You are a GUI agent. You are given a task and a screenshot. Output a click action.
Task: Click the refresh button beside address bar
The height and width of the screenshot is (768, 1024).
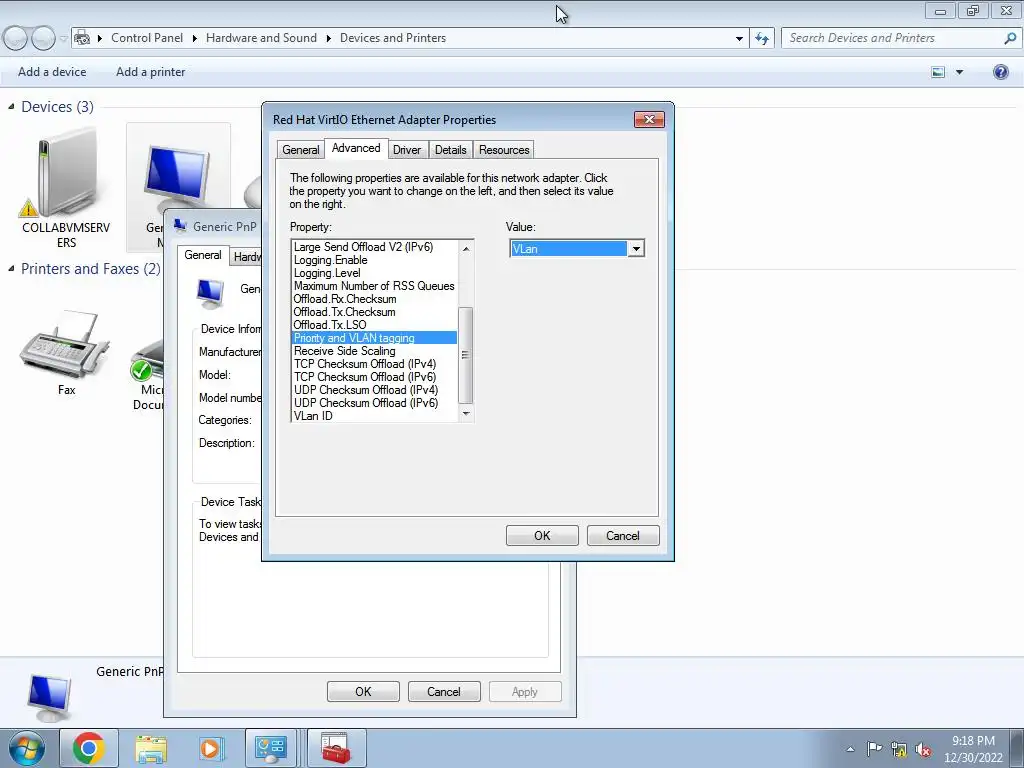tap(761, 39)
